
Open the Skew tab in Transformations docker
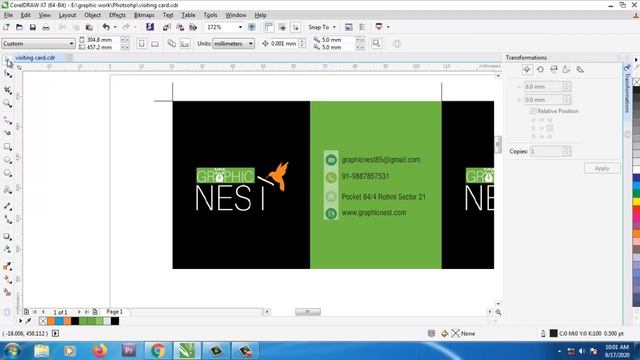(580, 70)
